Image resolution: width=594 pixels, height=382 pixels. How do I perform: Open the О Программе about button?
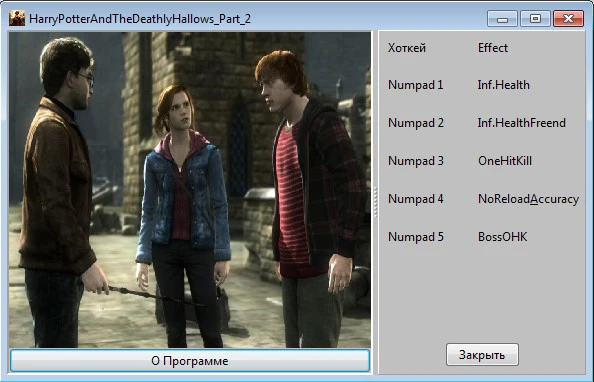pyautogui.click(x=190, y=360)
